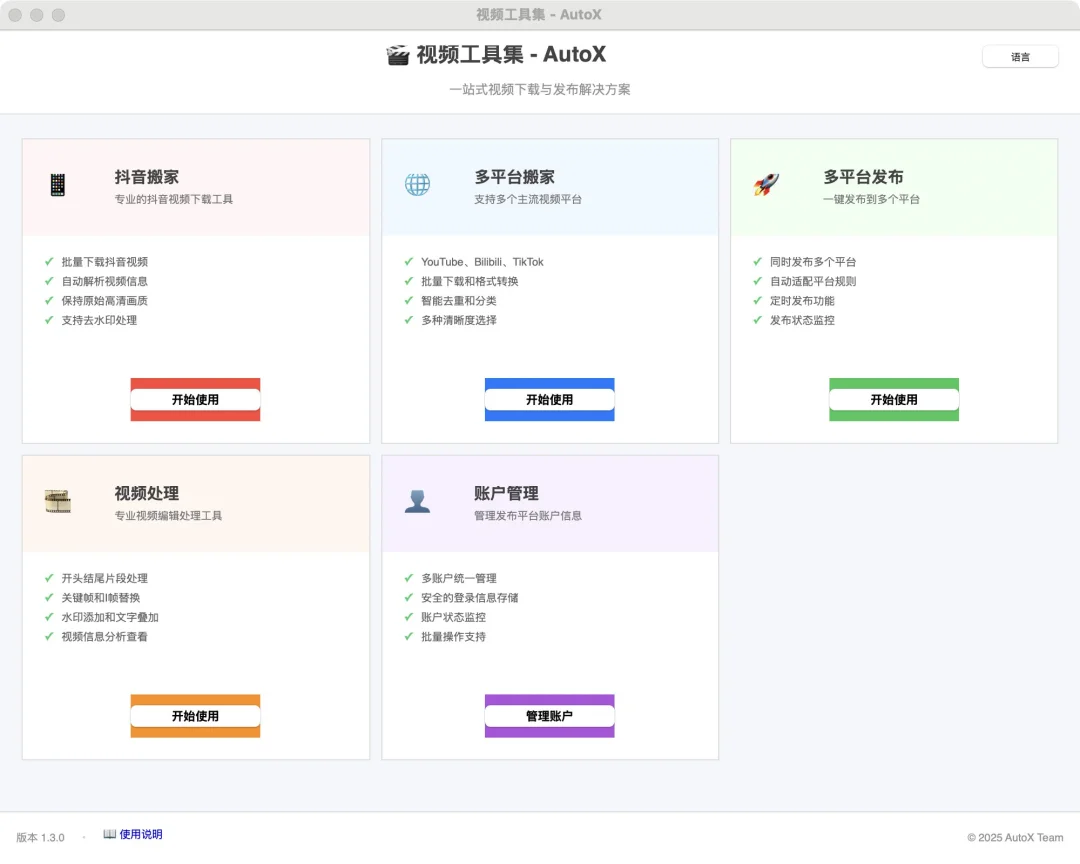Click the clapperboard icon in the page title
Image resolution: width=1080 pixels, height=864 pixels.
coord(396,55)
